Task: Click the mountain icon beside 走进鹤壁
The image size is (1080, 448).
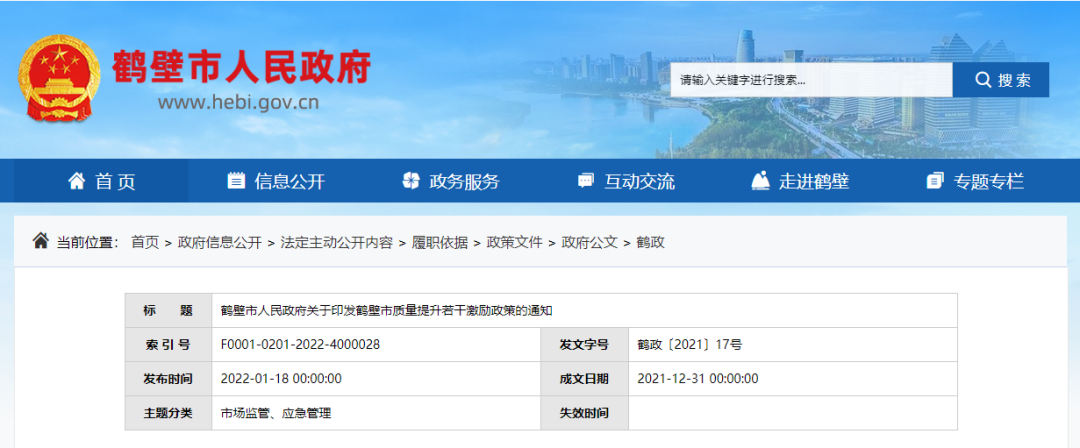Action: coord(760,181)
